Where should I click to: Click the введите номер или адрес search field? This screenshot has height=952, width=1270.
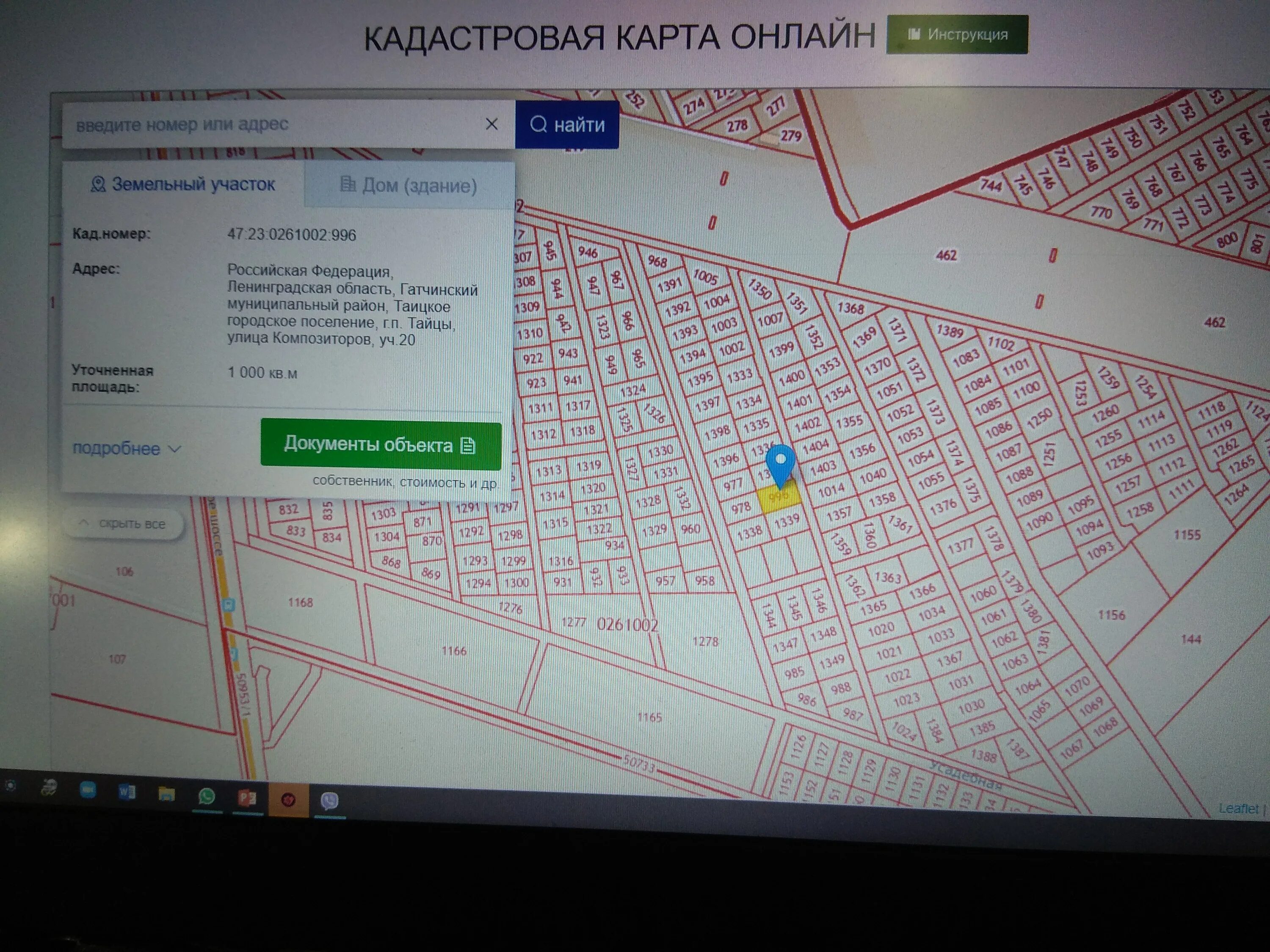258,124
